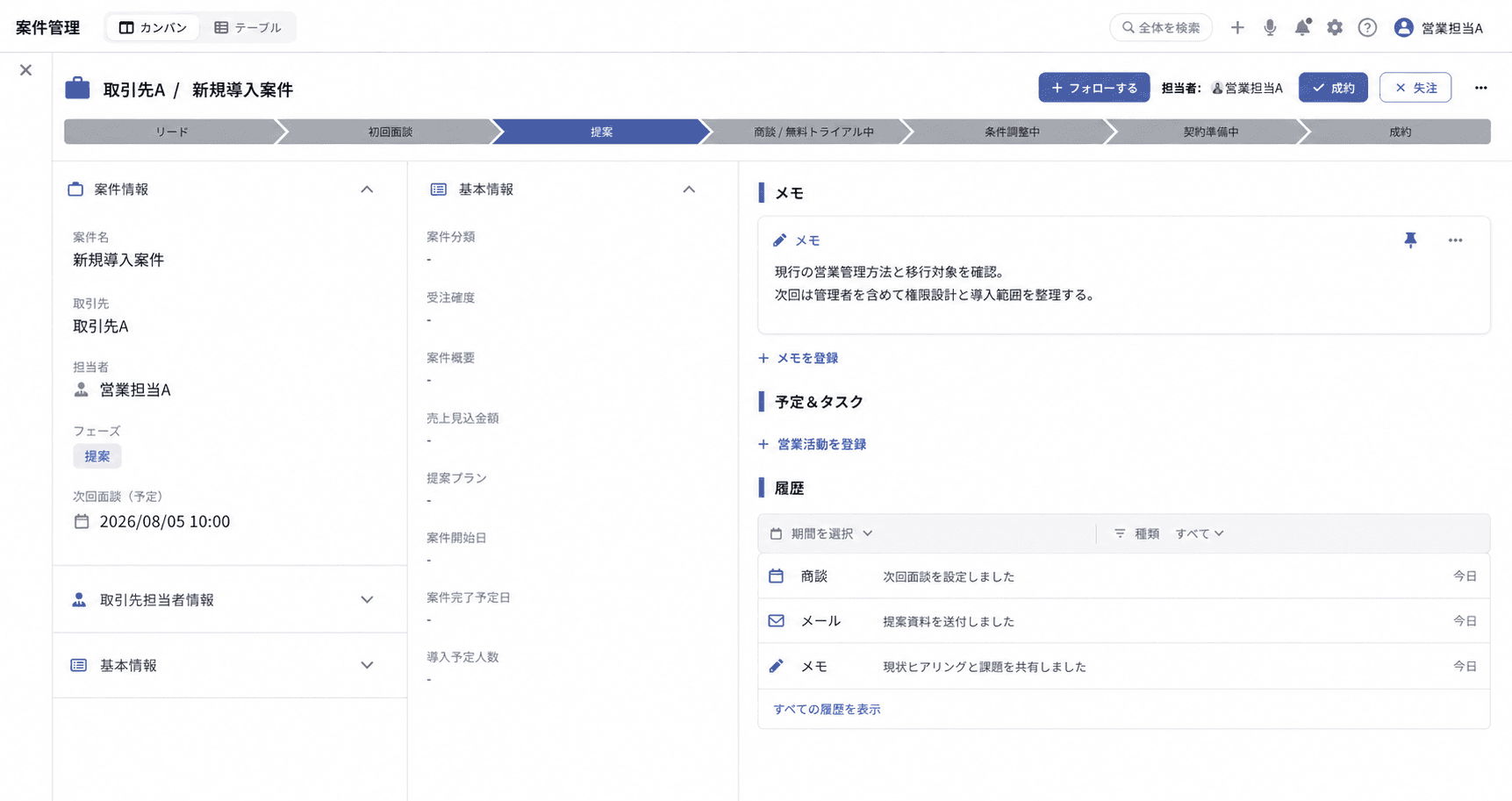Select the 契約準備中 pipeline stage
Screen dimensions: 1512x801
click(1210, 132)
